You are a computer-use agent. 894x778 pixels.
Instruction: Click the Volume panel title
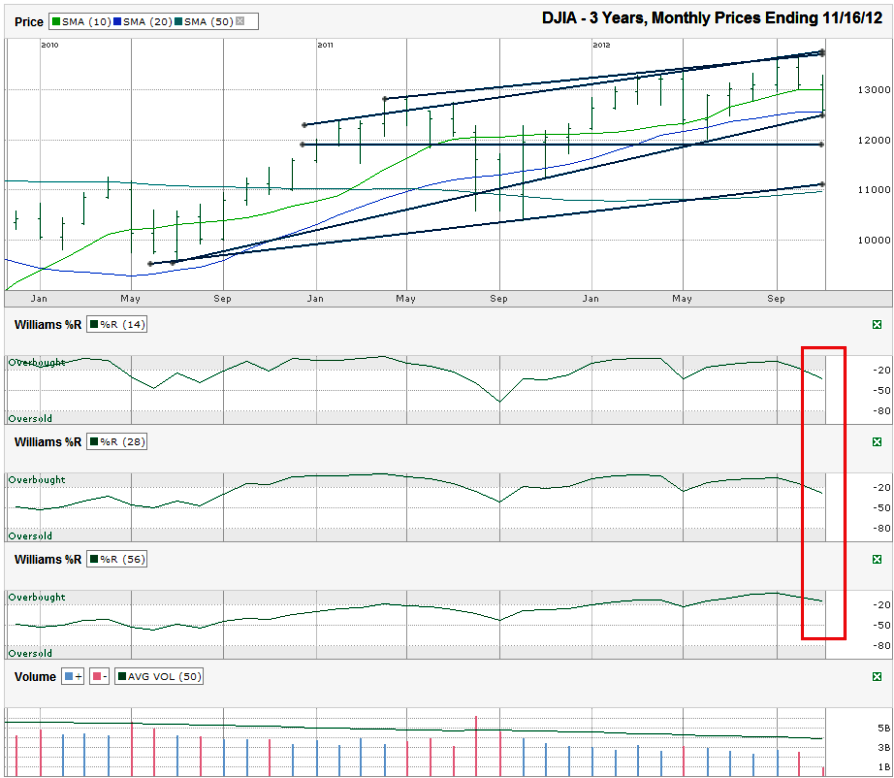point(35,677)
